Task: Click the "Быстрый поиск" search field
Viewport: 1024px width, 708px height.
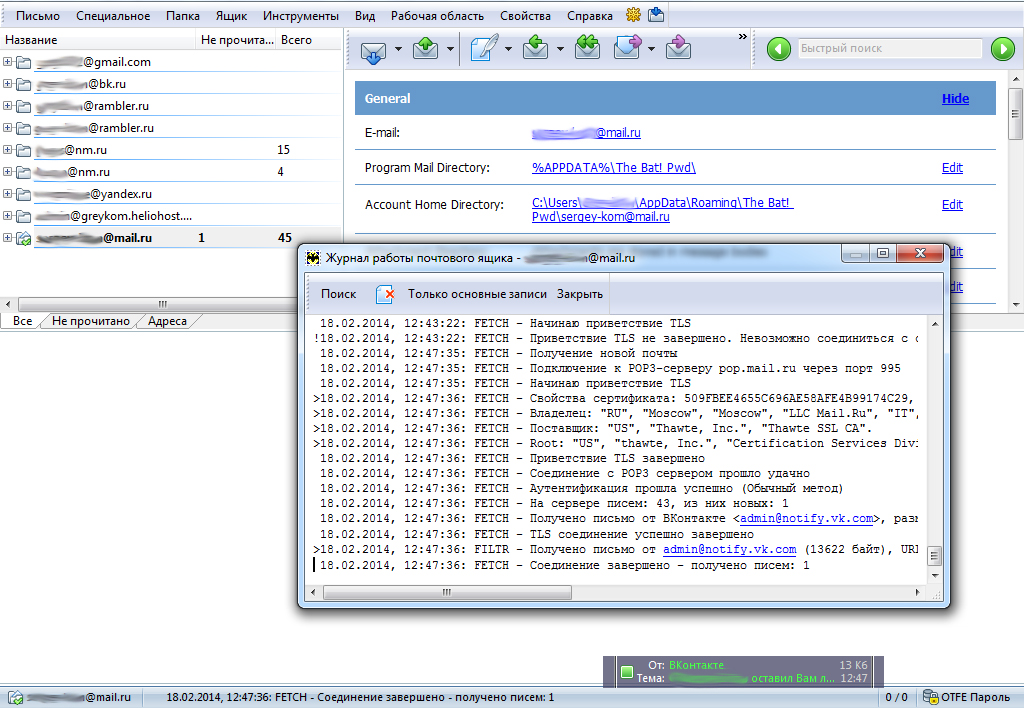Action: click(889, 49)
